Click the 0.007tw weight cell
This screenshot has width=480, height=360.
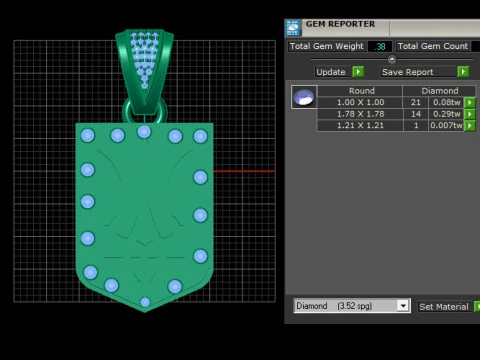(x=446, y=125)
